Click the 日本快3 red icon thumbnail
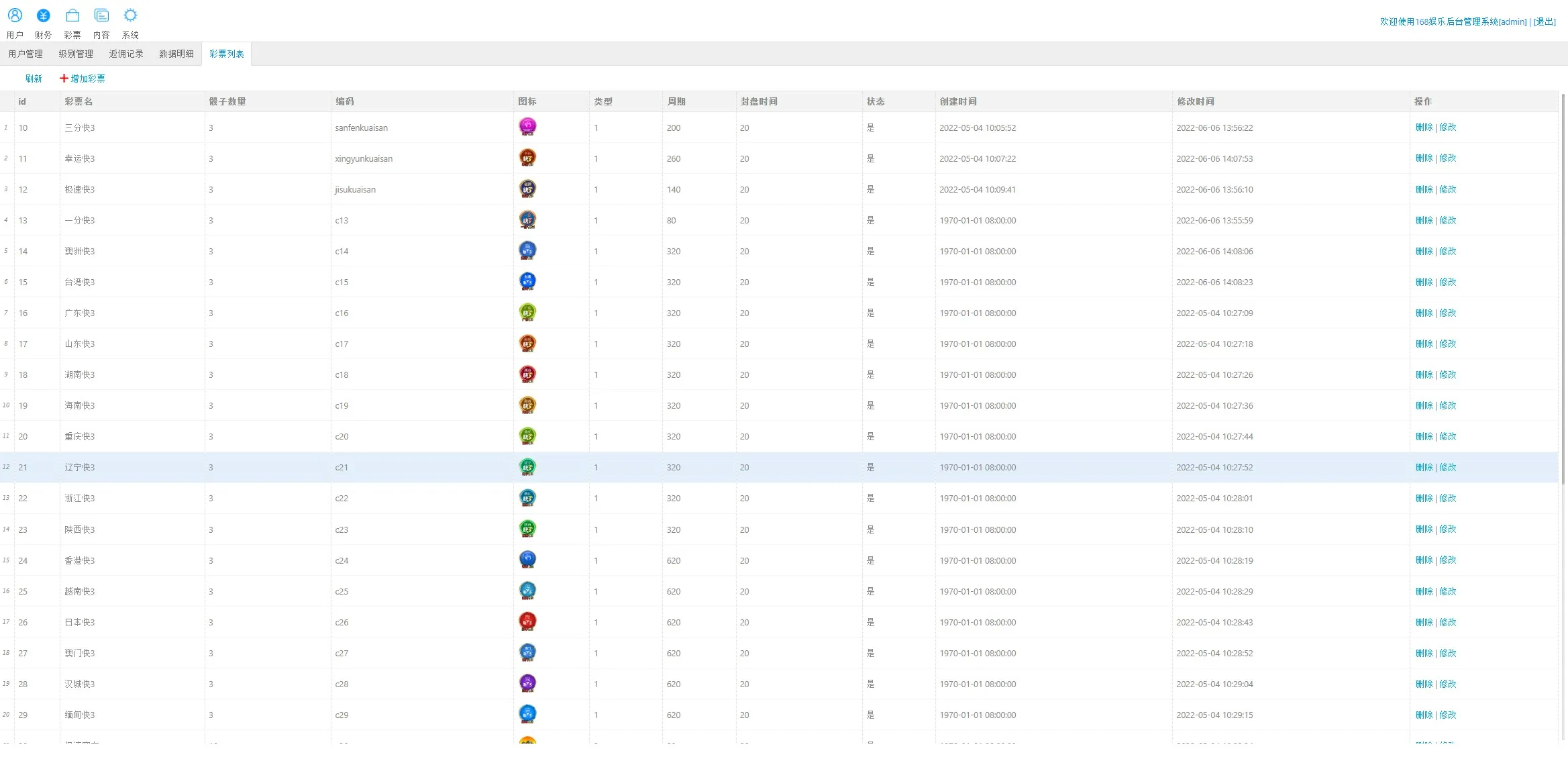This screenshot has height=765, width=1568. coord(527,621)
